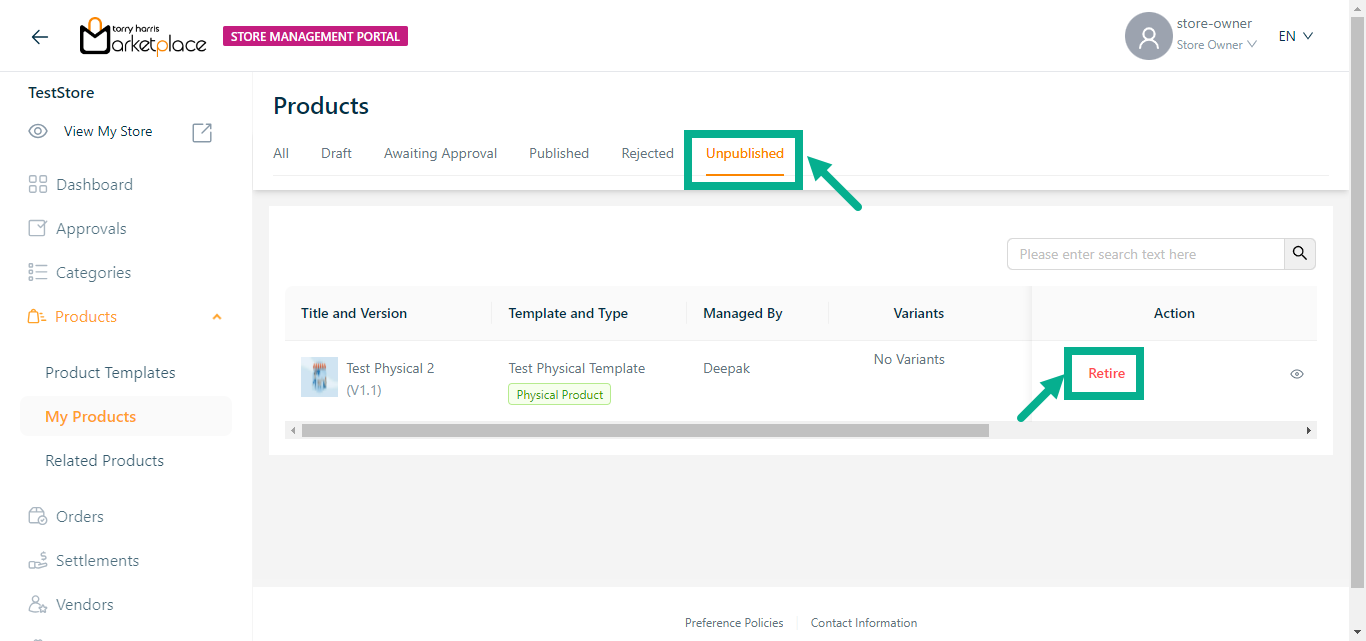The image size is (1366, 641).
Task: Open store in new window icon
Action: coord(202,132)
